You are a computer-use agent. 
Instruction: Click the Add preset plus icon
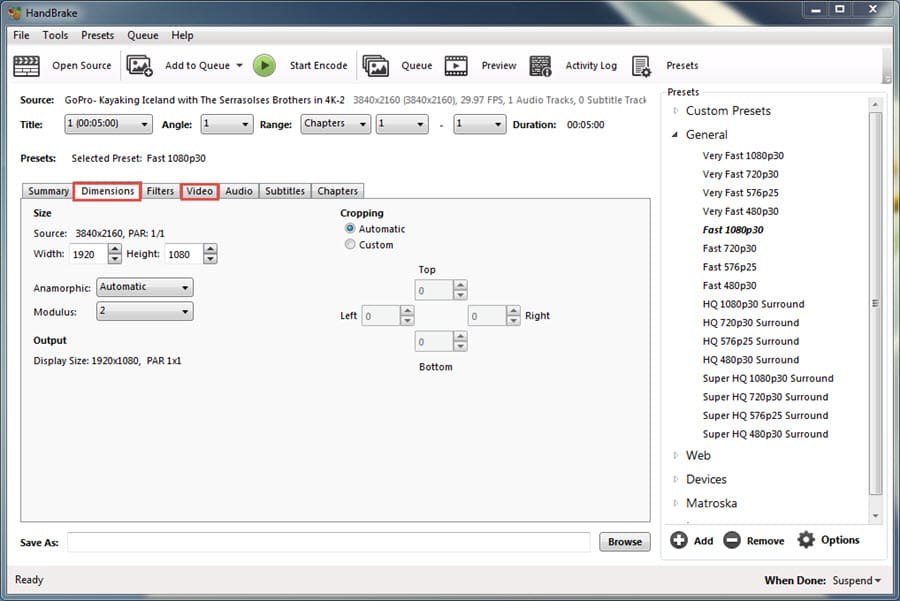pos(679,540)
